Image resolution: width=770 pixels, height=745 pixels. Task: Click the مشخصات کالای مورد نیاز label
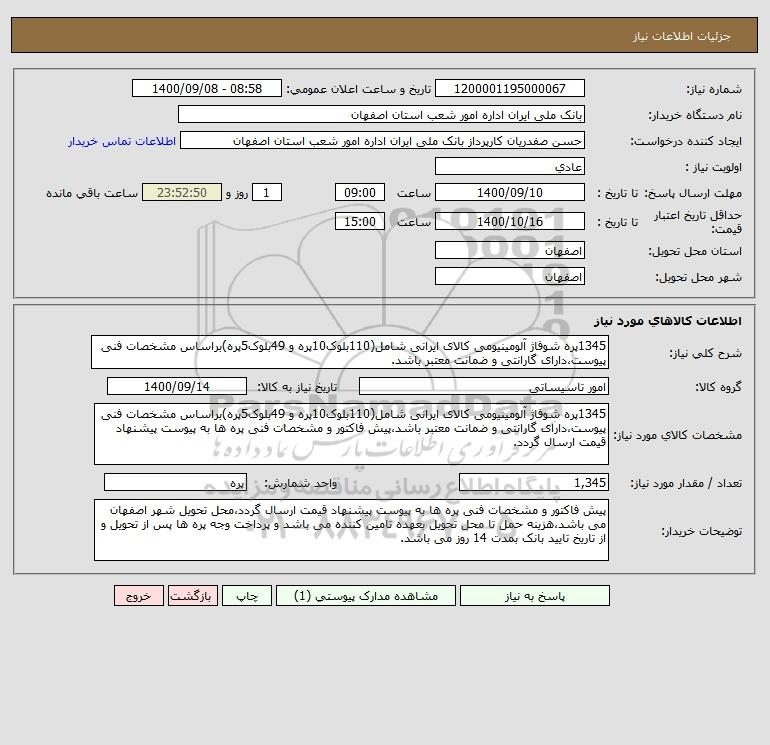coord(678,435)
